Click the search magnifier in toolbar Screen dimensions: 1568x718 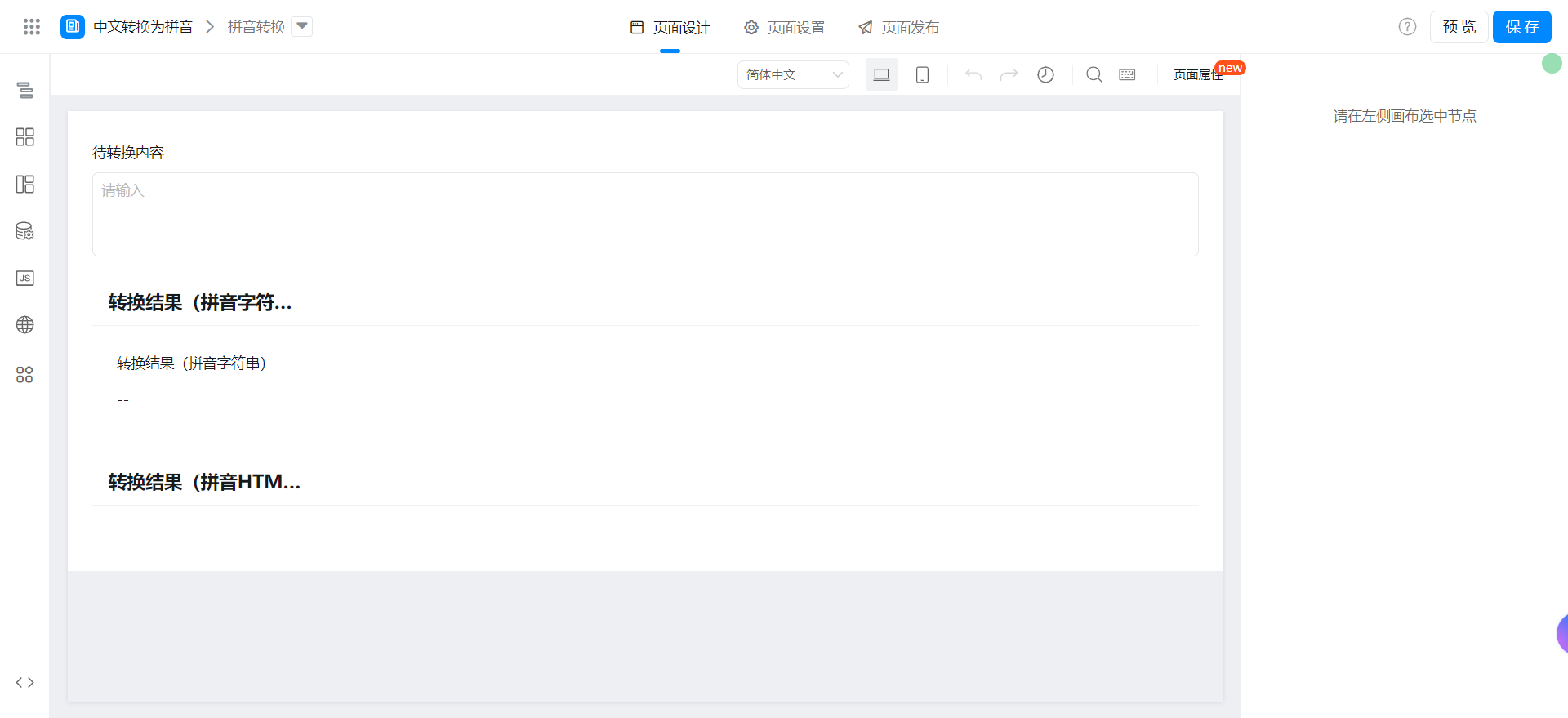pos(1094,75)
